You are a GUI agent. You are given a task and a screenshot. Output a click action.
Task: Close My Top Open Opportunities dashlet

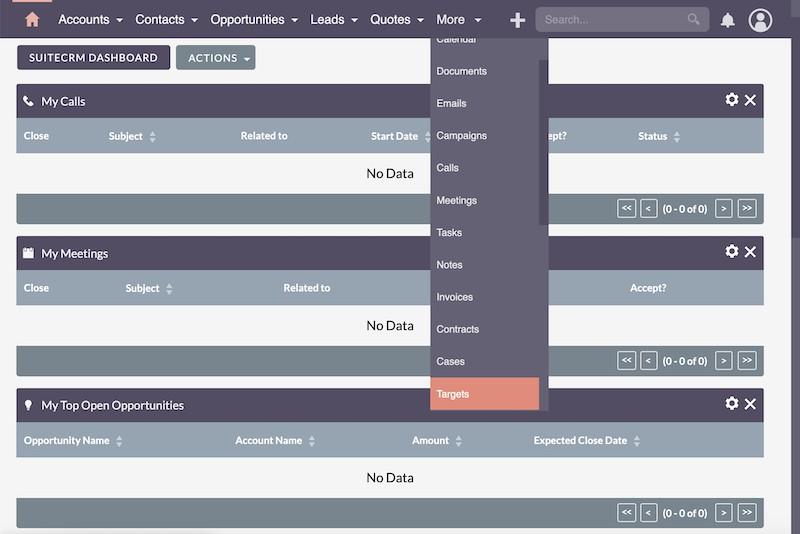click(x=750, y=404)
